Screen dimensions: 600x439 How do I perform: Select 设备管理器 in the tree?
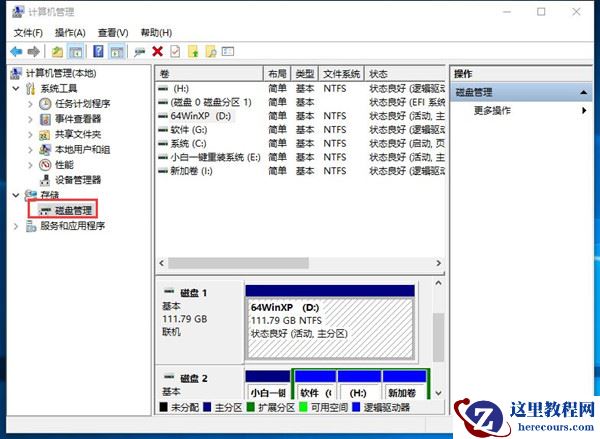[78, 180]
